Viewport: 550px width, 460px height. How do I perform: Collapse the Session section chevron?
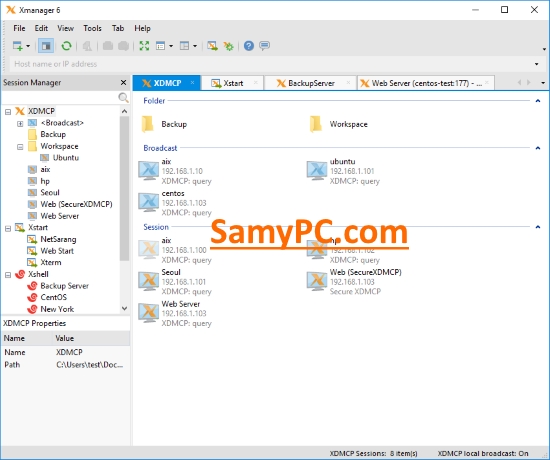(x=538, y=227)
